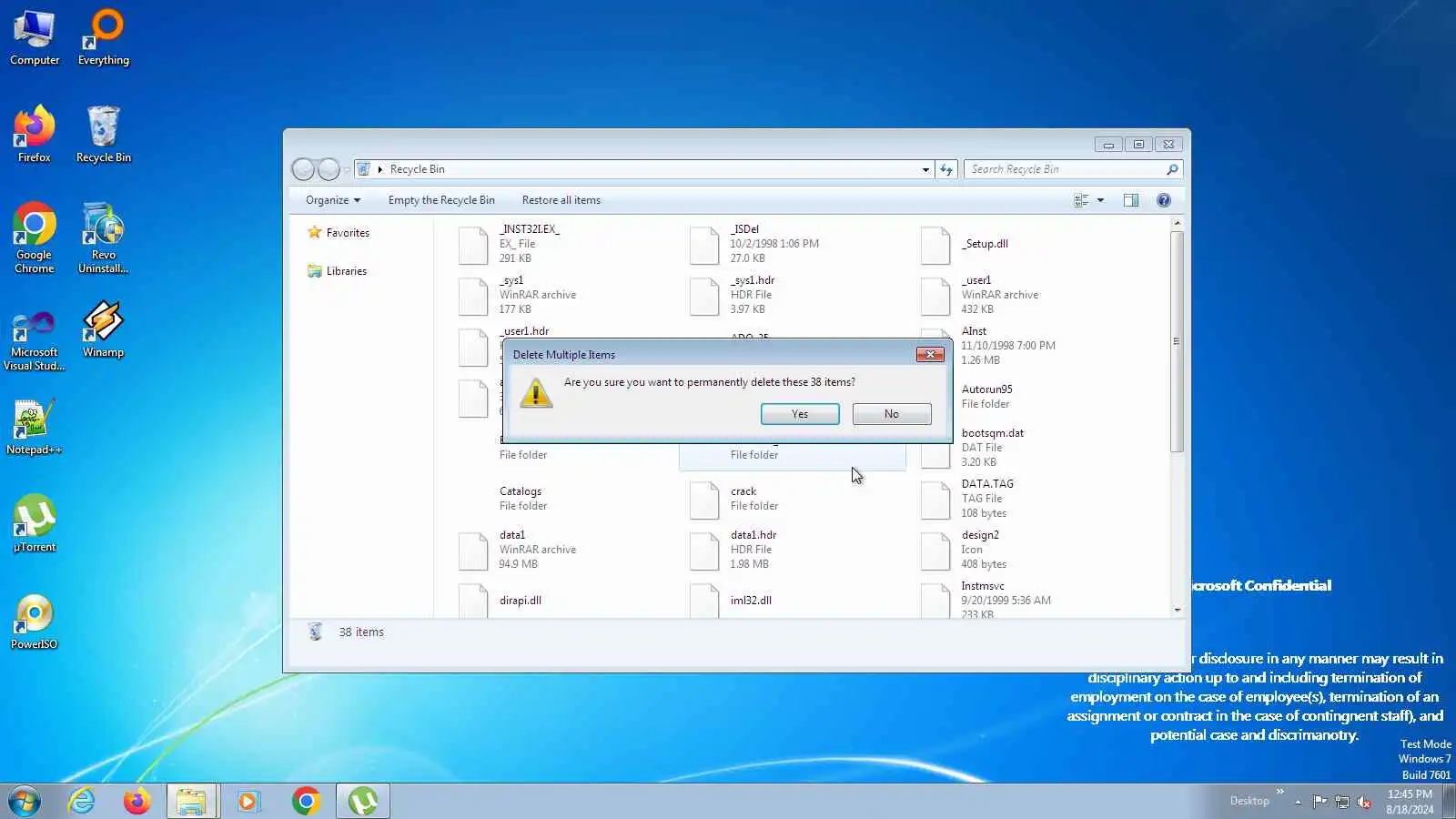Image resolution: width=1456 pixels, height=819 pixels.
Task: Open the Everything desktop icon
Action: [x=104, y=38]
